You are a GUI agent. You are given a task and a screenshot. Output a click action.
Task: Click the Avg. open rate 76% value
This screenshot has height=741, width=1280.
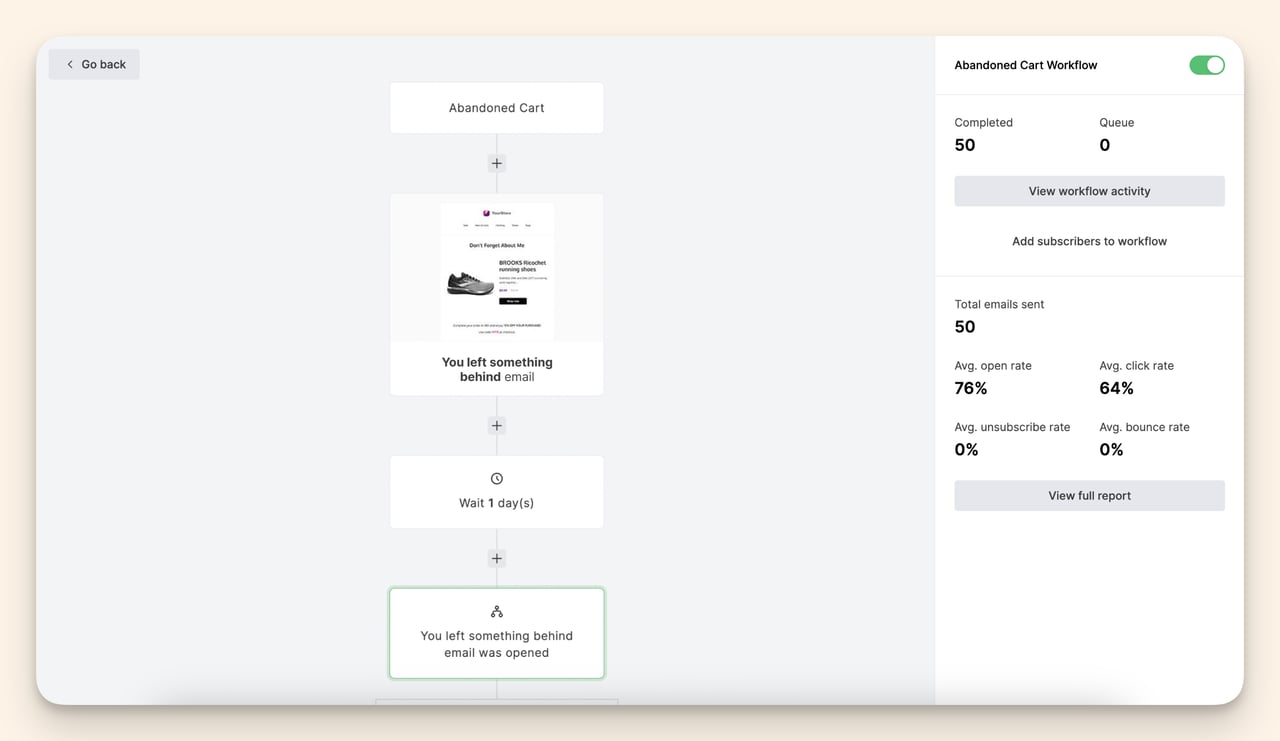[x=971, y=388]
